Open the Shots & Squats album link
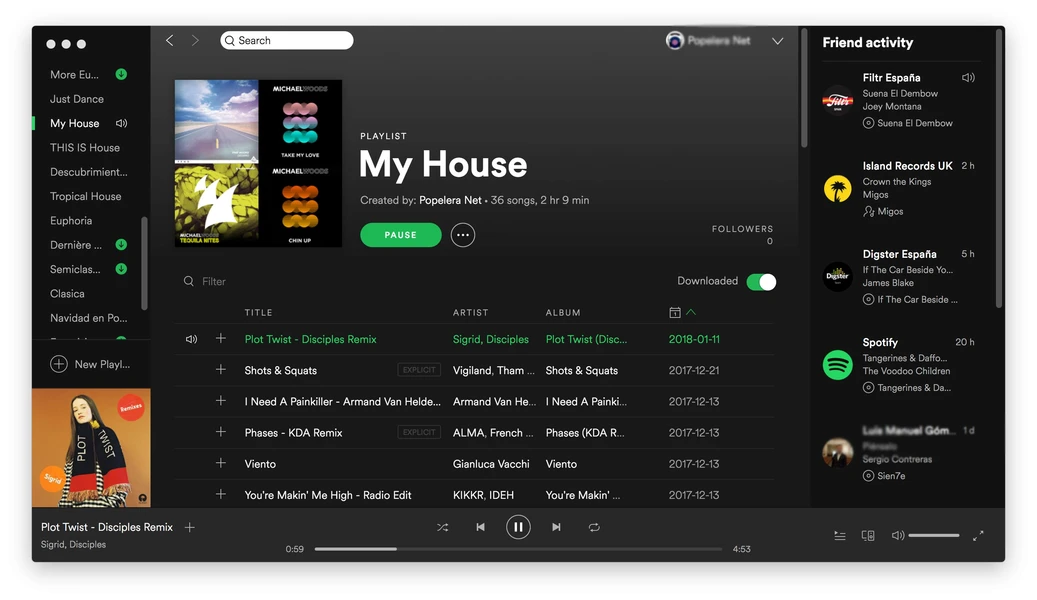1037x600 pixels. point(582,370)
